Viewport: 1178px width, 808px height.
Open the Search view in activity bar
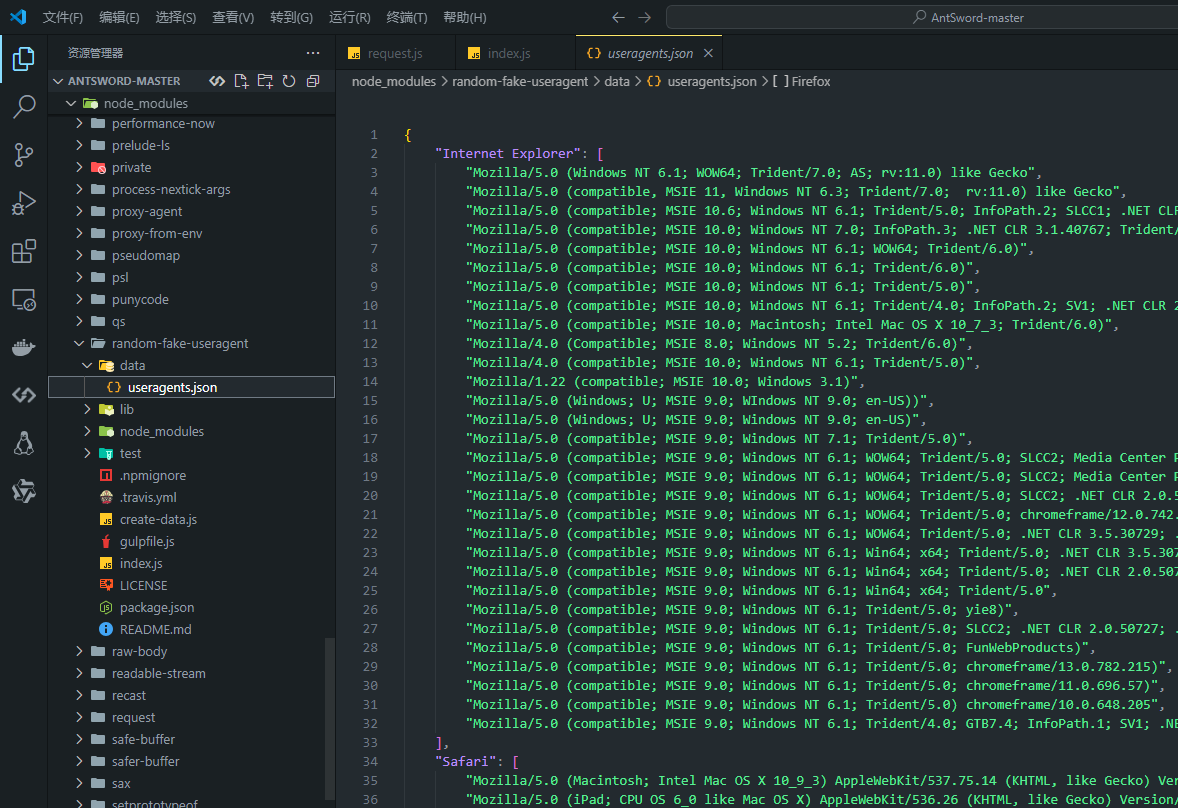(x=23, y=108)
